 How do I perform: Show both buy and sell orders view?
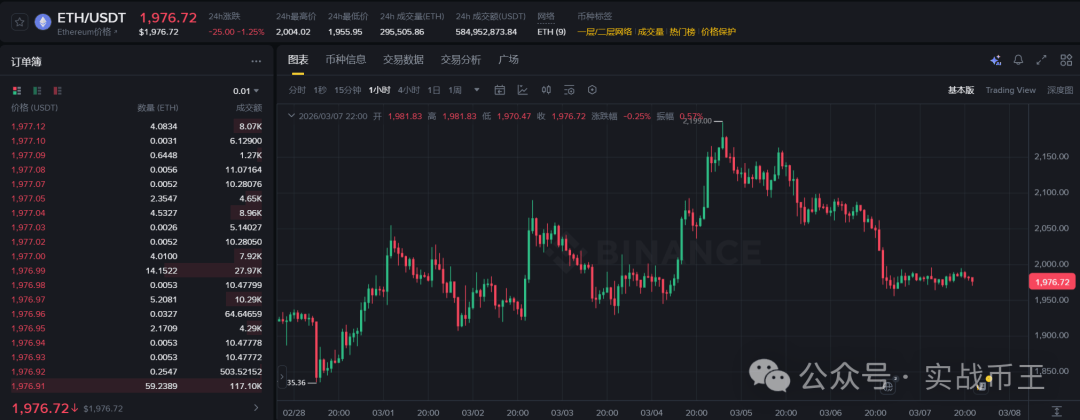pyautogui.click(x=16, y=91)
